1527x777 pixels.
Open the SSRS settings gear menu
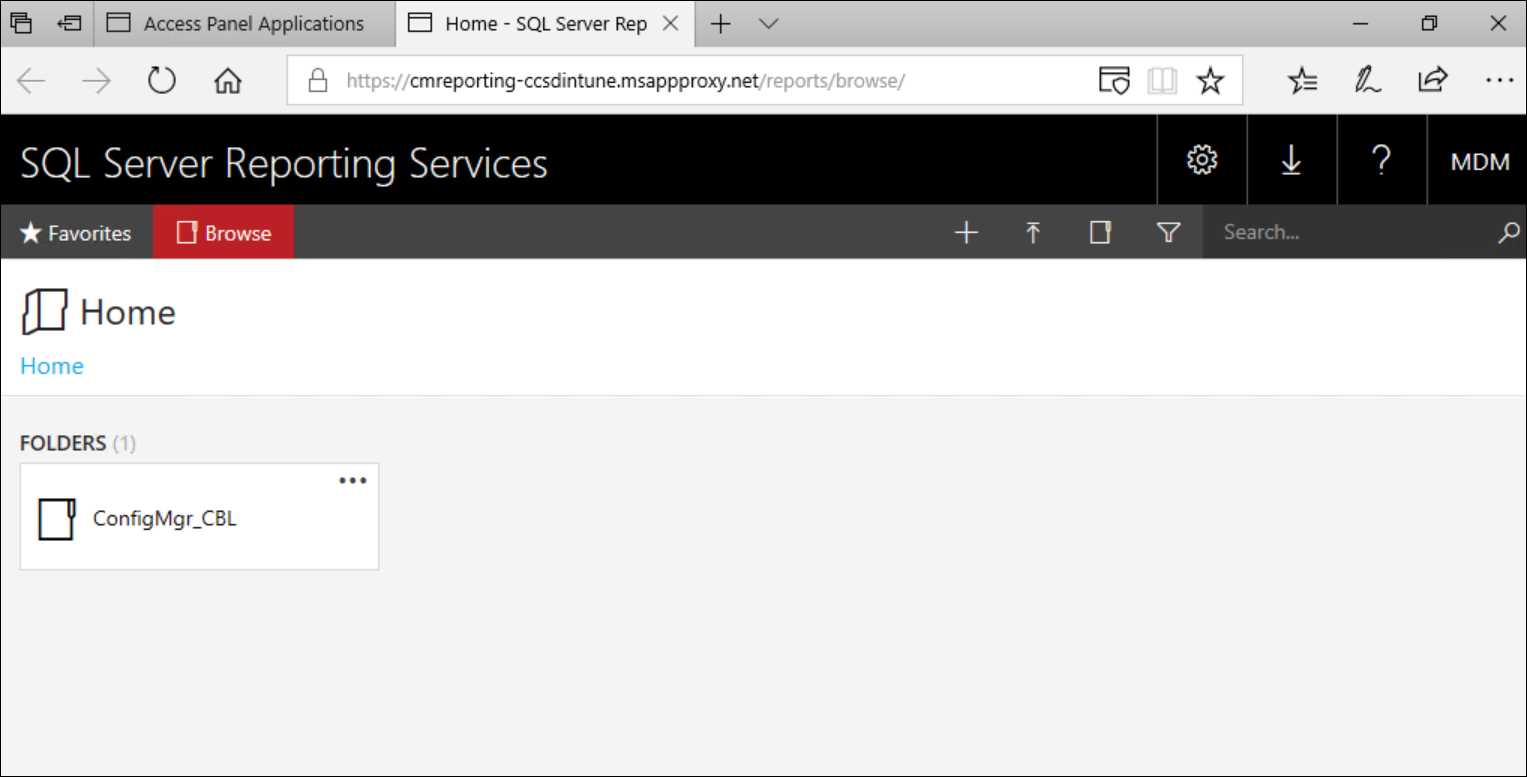click(1201, 160)
